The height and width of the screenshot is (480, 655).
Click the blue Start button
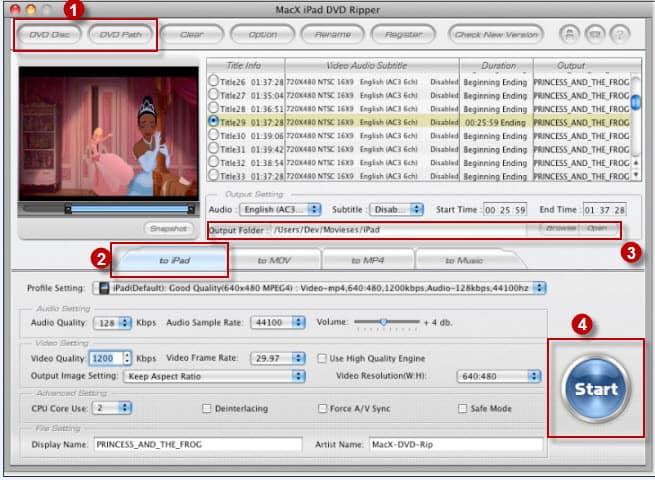[596, 389]
